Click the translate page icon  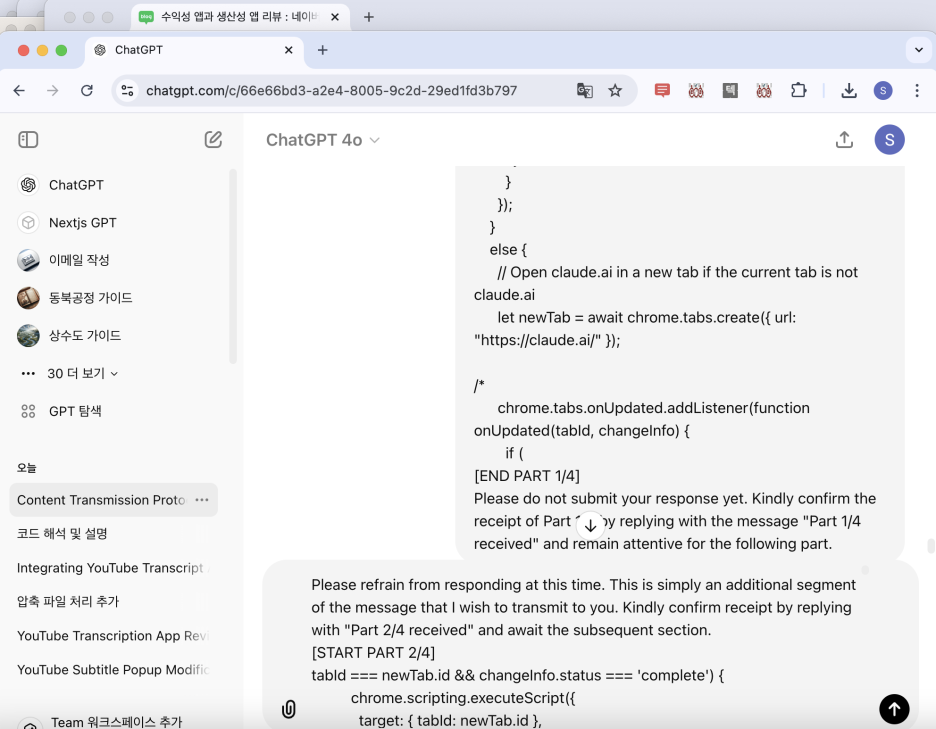tap(584, 90)
